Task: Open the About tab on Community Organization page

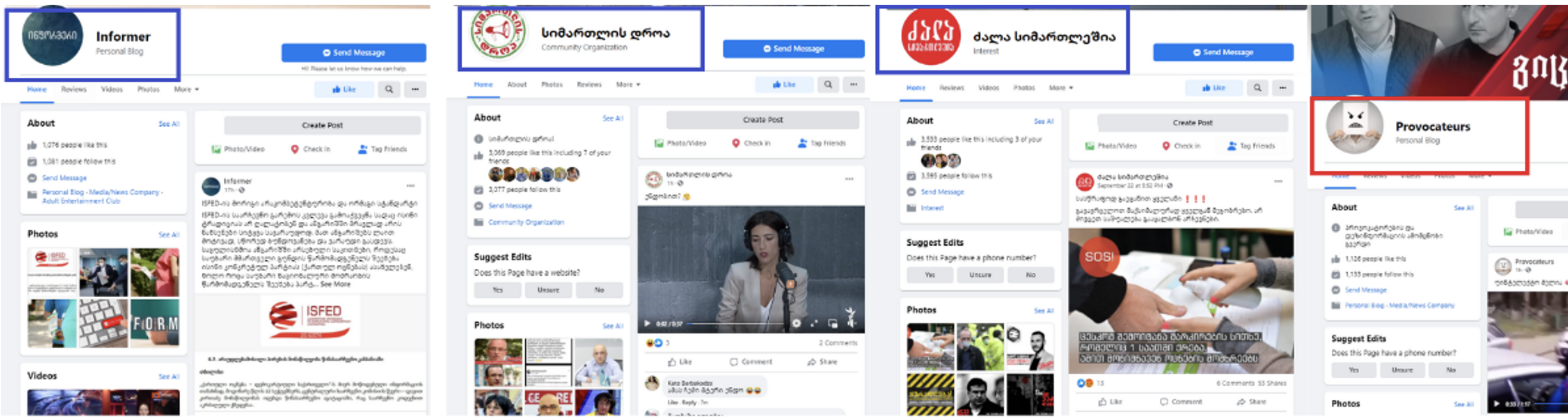Action: [x=517, y=85]
